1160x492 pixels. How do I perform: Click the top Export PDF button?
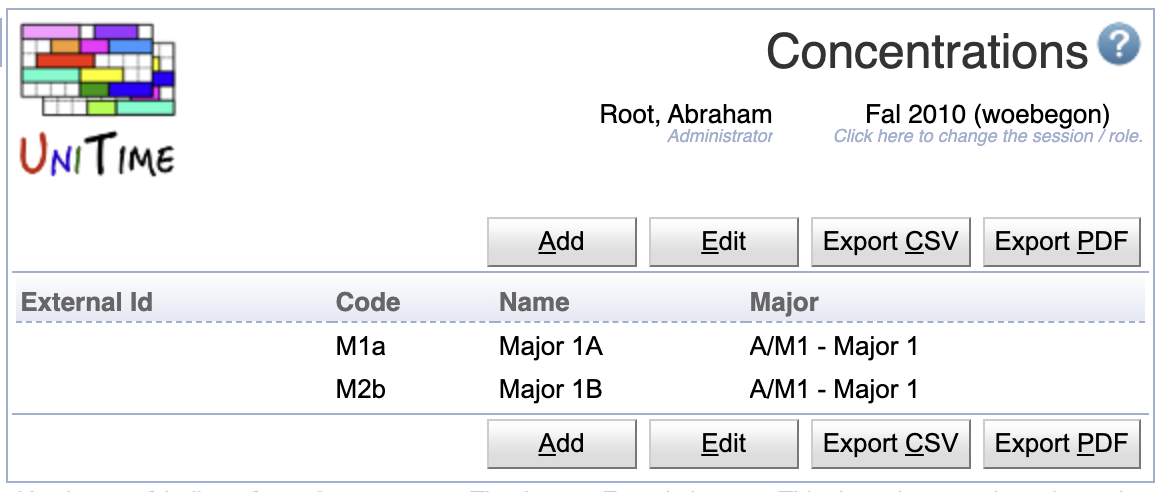[1062, 242]
